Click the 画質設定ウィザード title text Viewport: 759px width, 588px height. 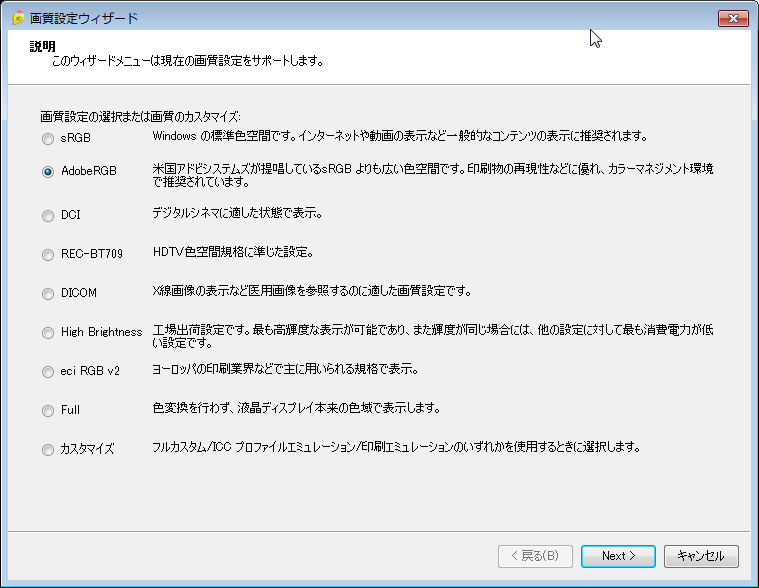(84, 19)
